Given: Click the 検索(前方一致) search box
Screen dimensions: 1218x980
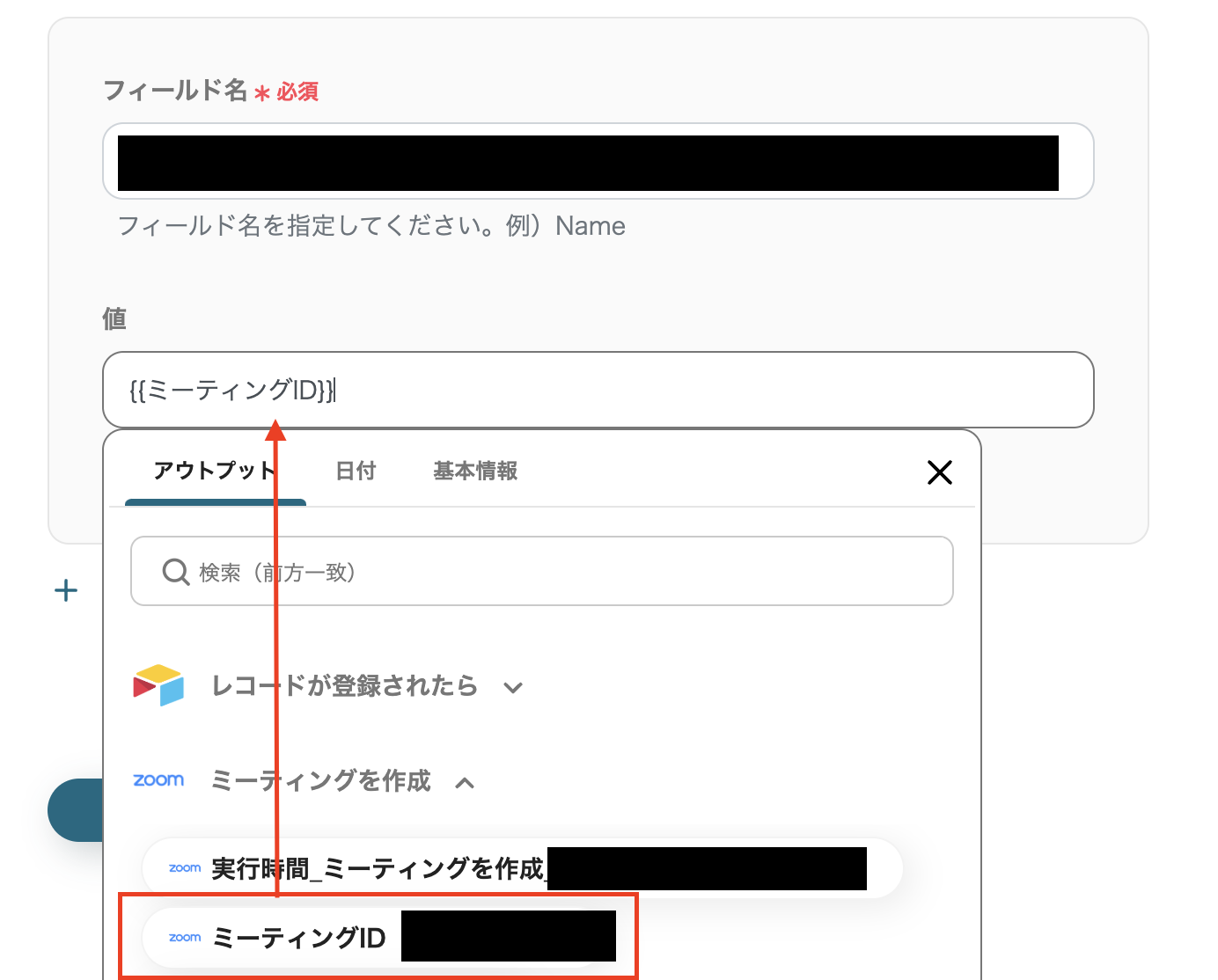Looking at the screenshot, I should pyautogui.click(x=542, y=571).
